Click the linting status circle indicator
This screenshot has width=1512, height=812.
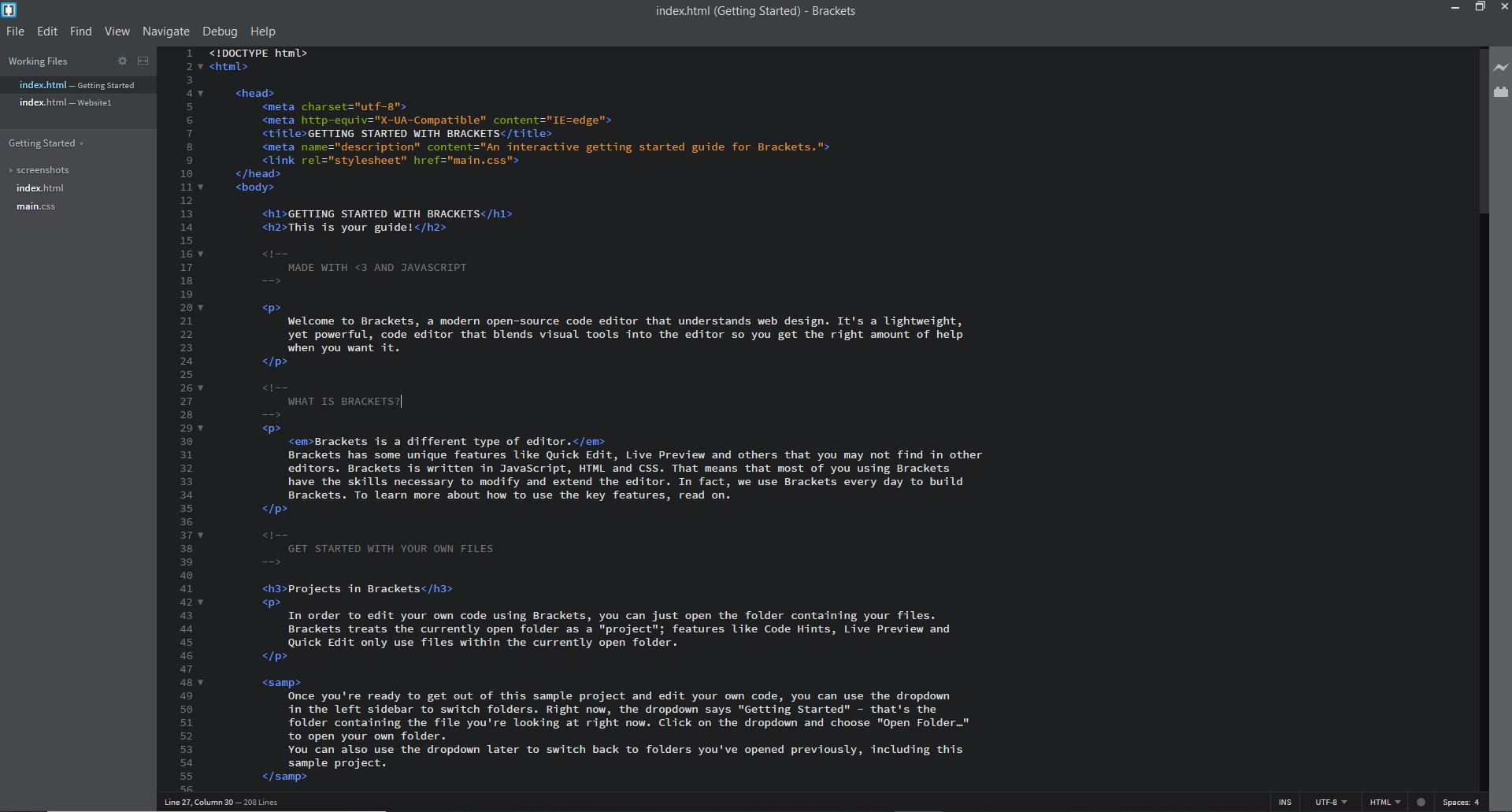pos(1421,803)
